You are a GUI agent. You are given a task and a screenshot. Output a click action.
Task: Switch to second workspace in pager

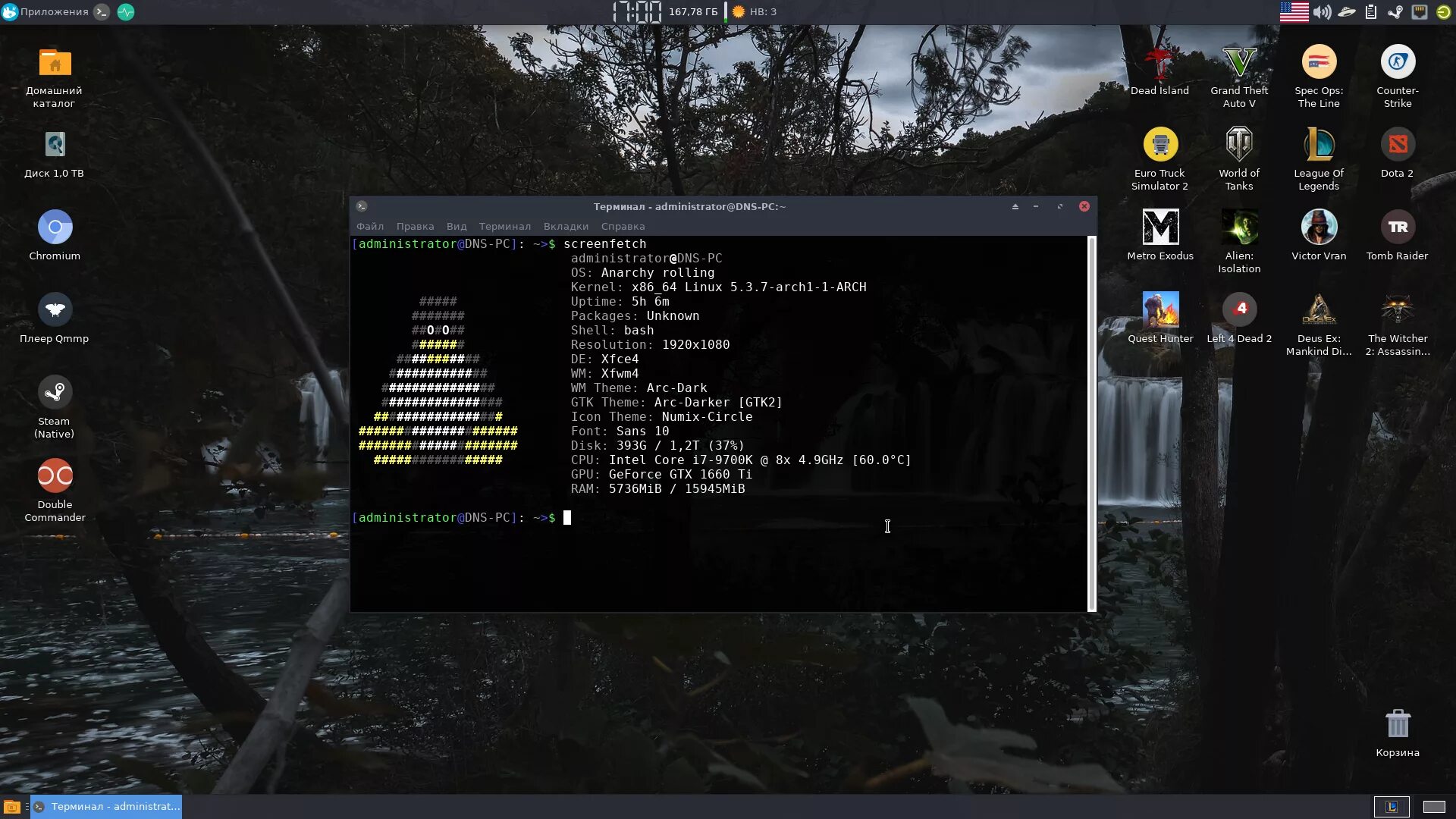pos(1433,806)
